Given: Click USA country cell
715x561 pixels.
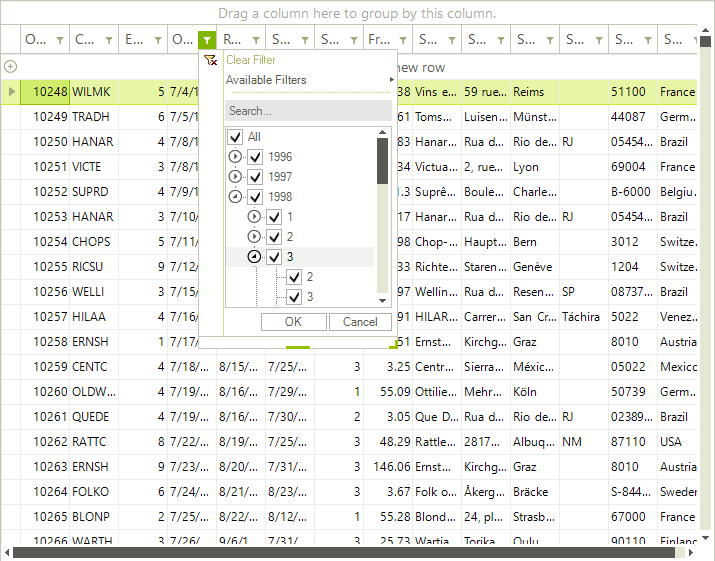Looking at the screenshot, I should pos(677,442).
